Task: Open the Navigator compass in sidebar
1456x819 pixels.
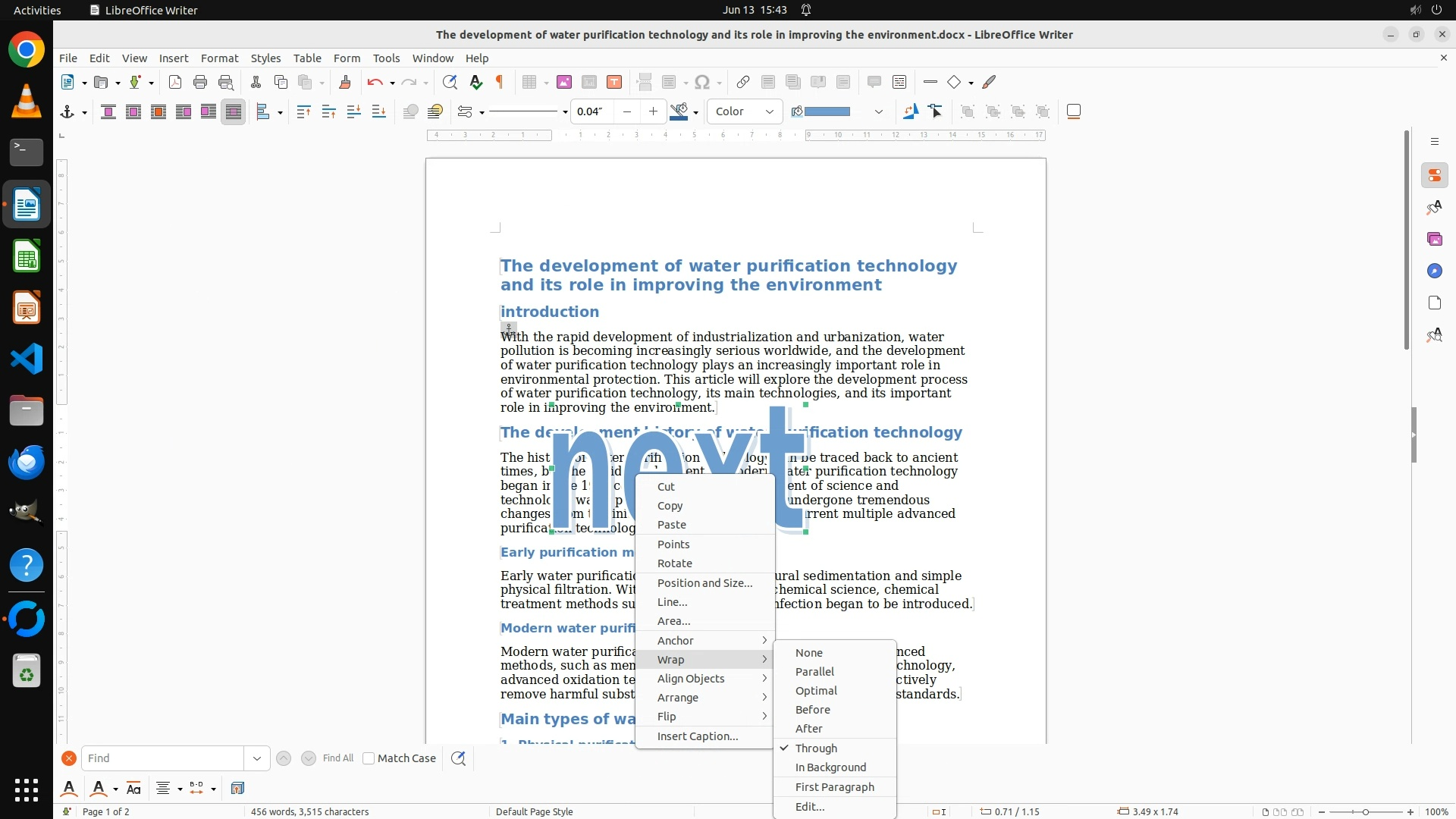Action: coord(1434,271)
